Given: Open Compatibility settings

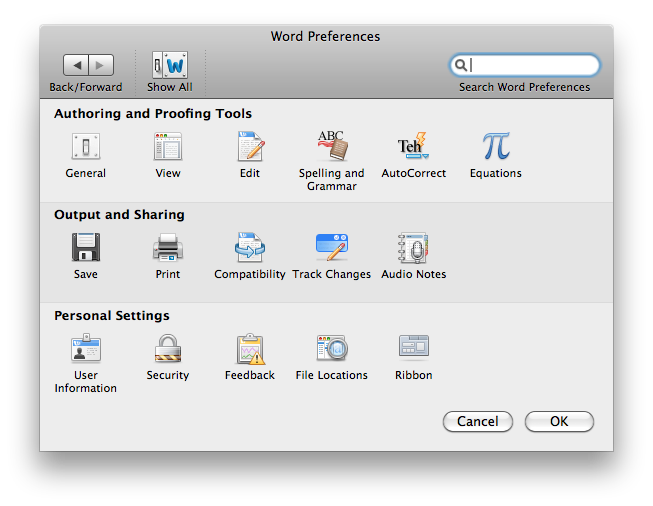Looking at the screenshot, I should coord(250,248).
